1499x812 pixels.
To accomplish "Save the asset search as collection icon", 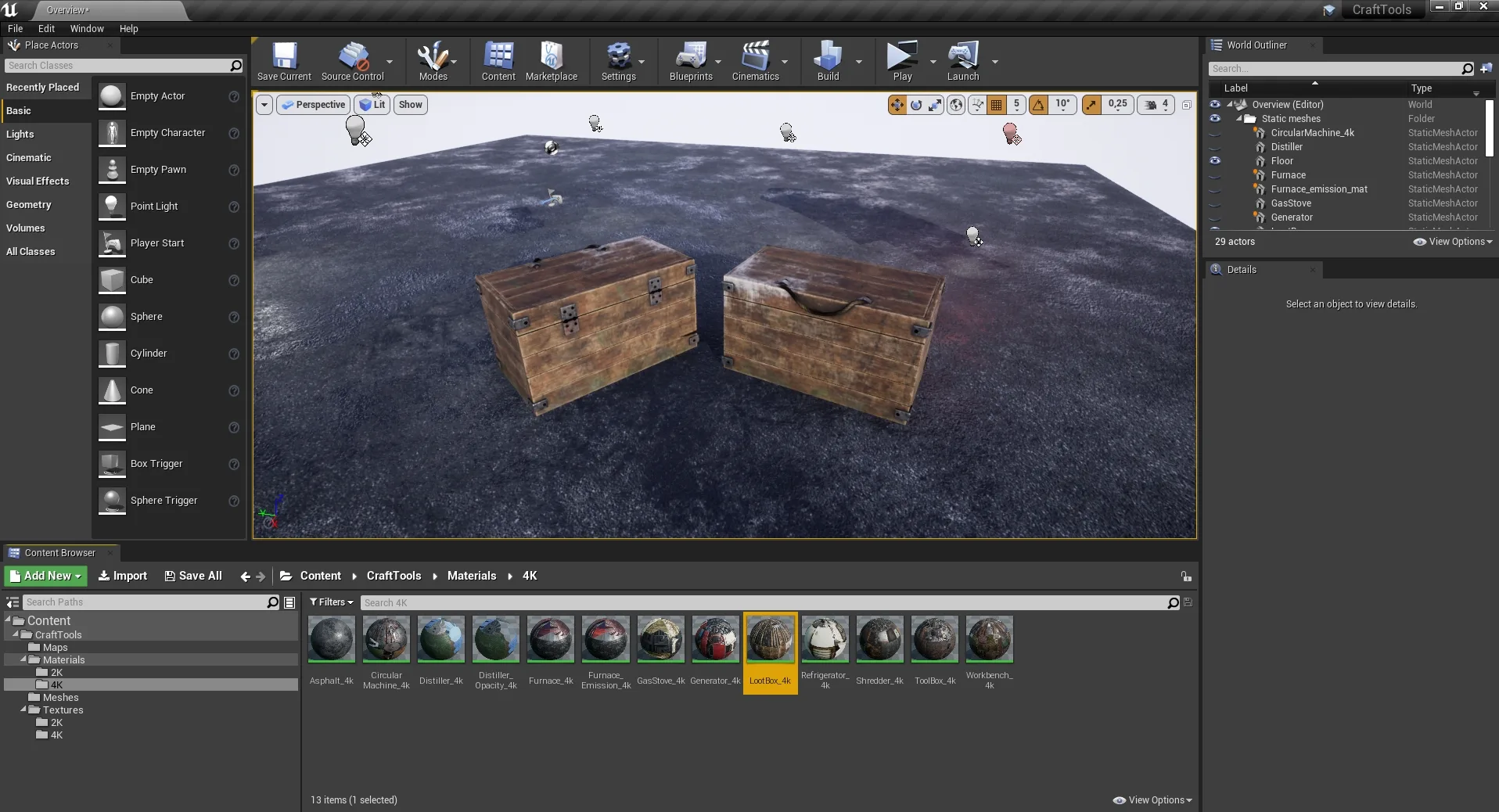I will click(1188, 602).
